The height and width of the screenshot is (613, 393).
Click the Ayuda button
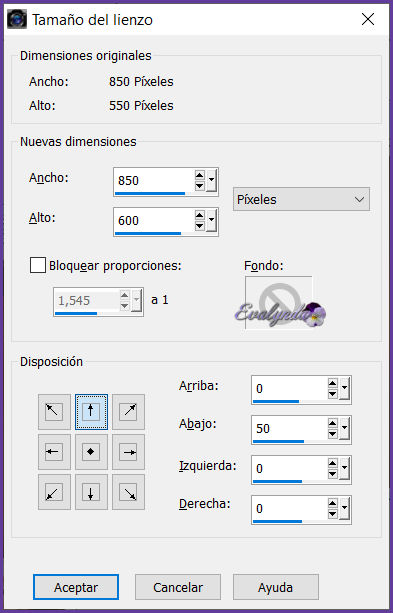click(276, 587)
